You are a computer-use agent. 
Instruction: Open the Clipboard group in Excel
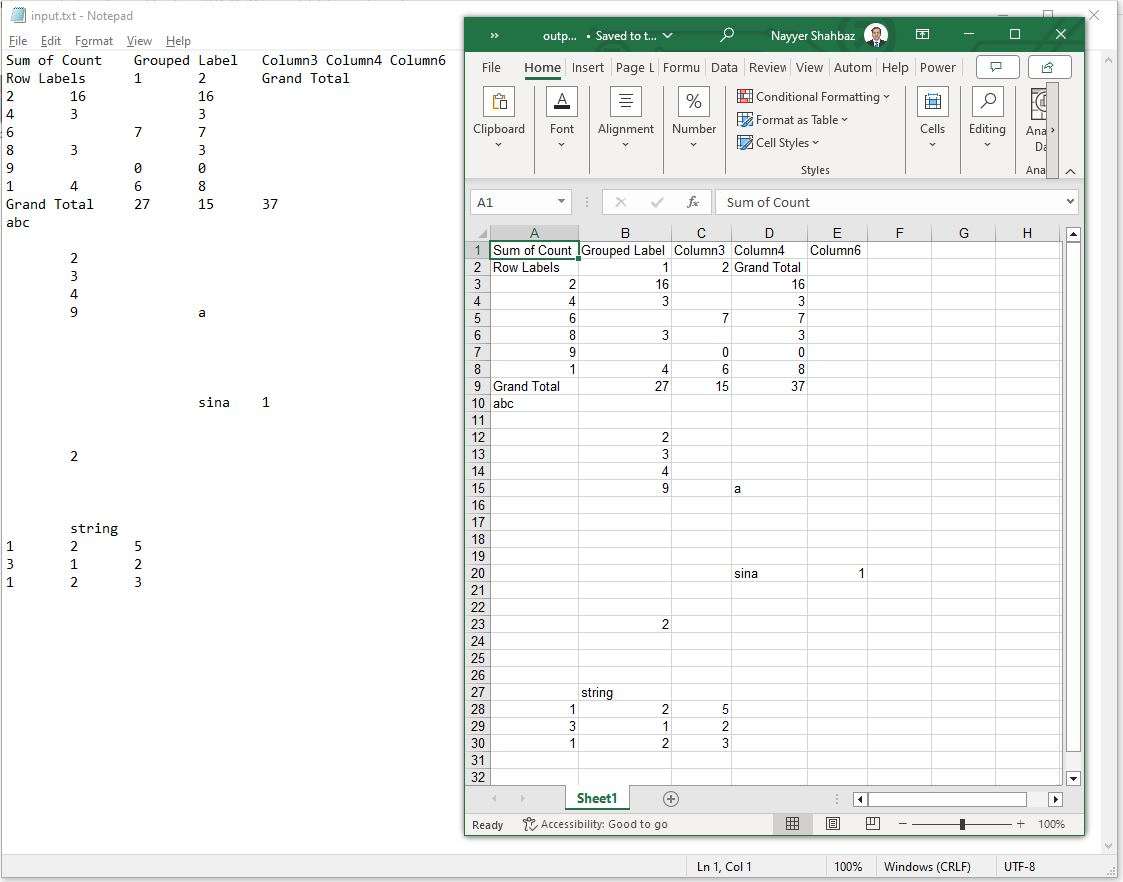click(x=498, y=118)
